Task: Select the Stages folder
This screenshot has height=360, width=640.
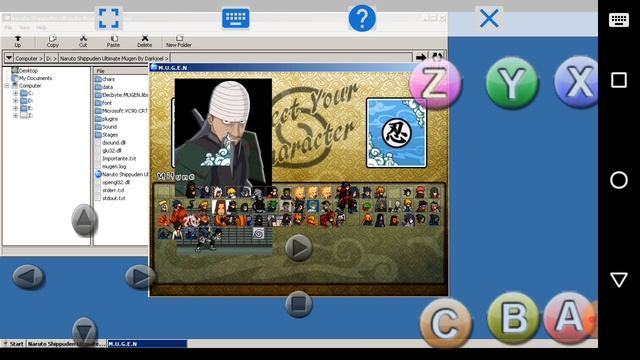Action: (x=107, y=135)
